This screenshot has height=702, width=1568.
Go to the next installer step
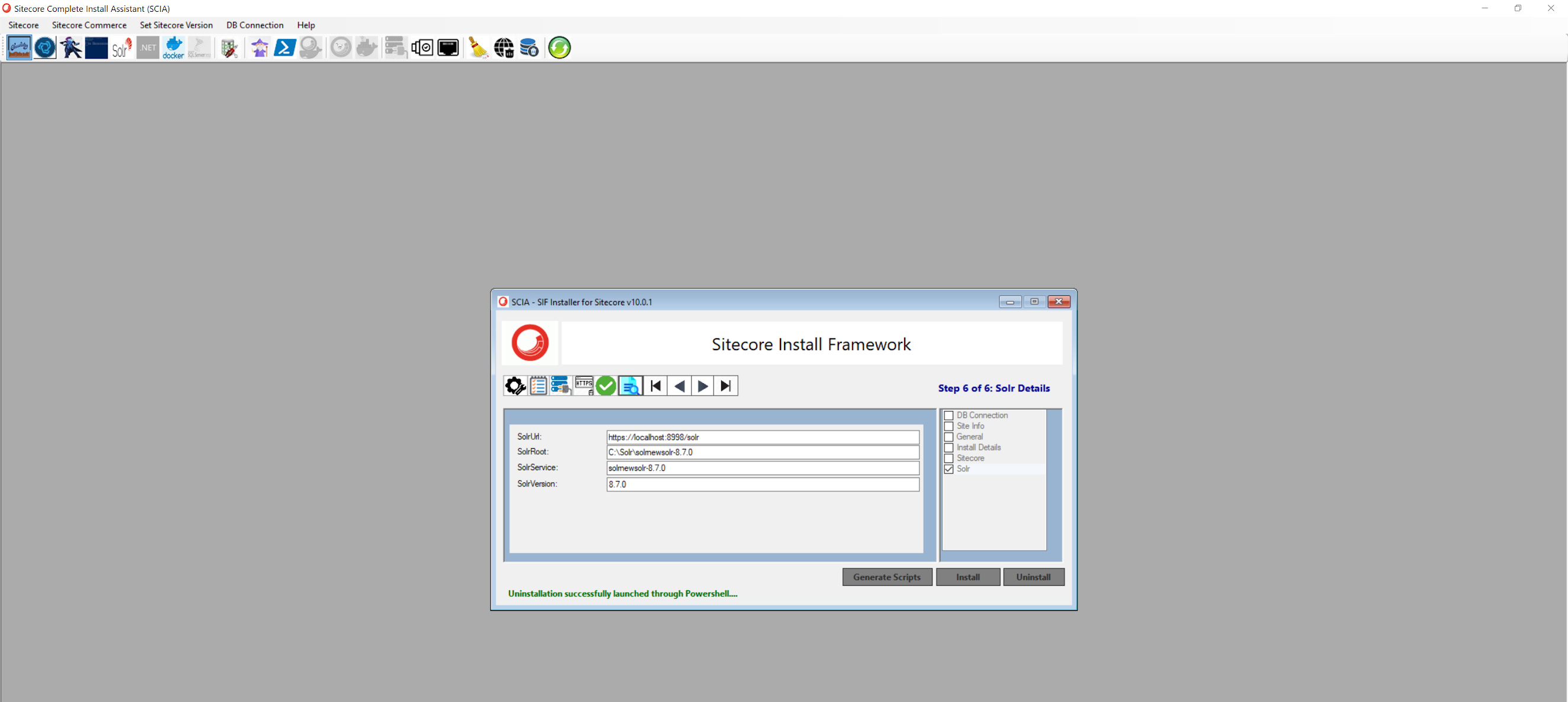pyautogui.click(x=702, y=386)
